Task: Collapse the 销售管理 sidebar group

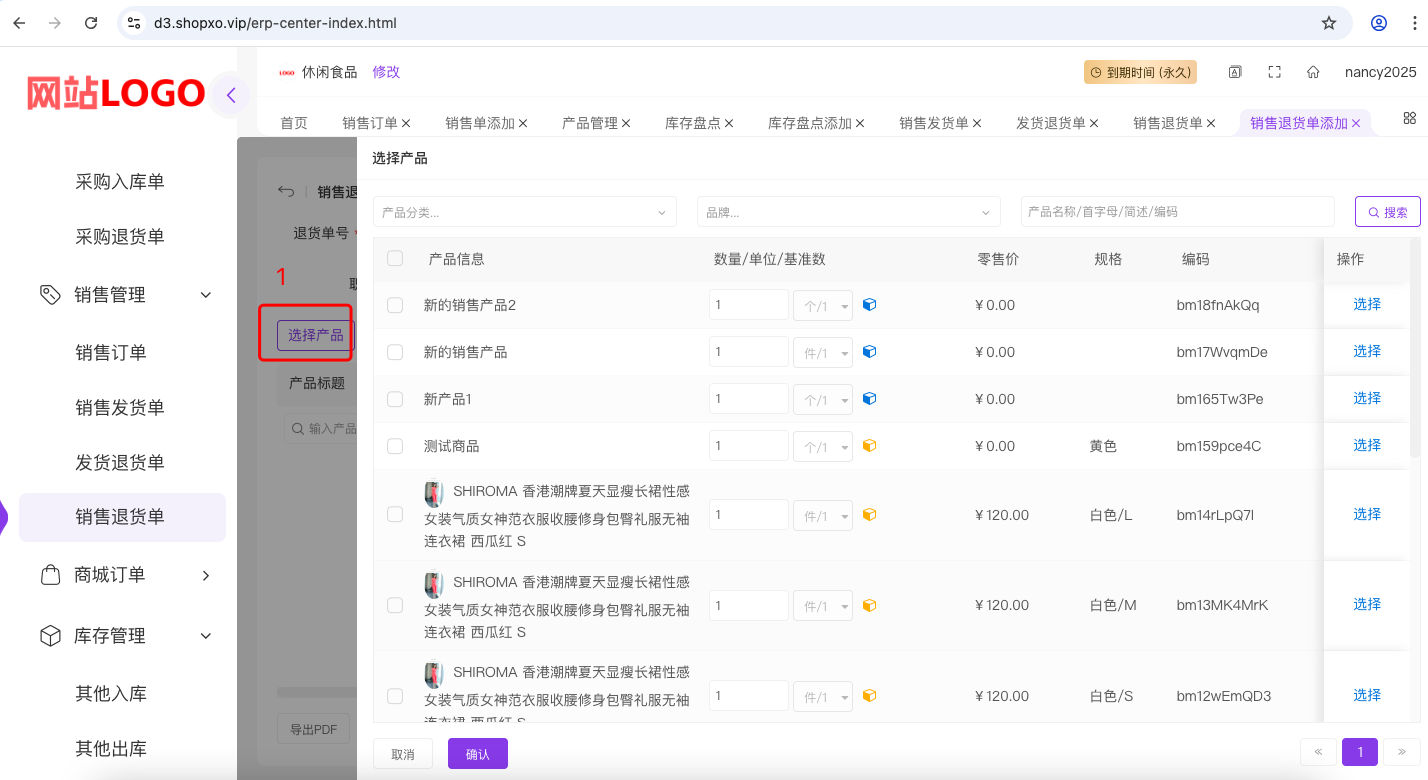Action: 206,295
